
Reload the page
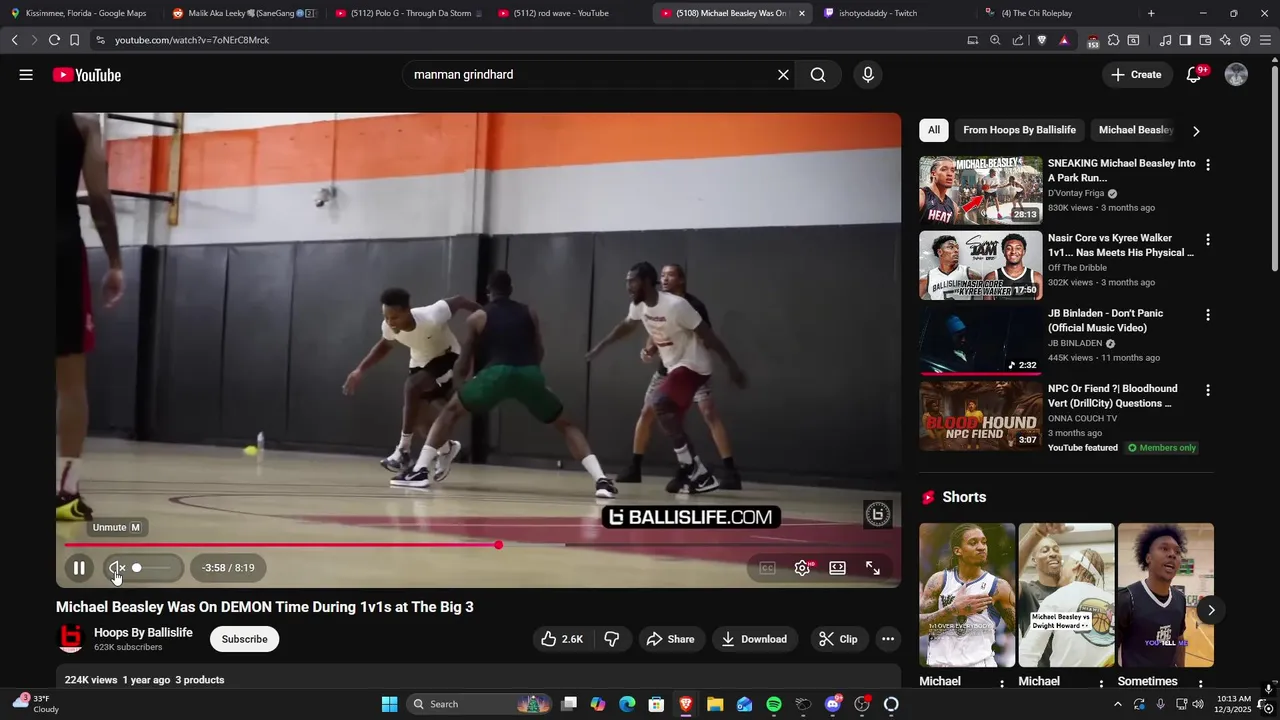(x=54, y=40)
